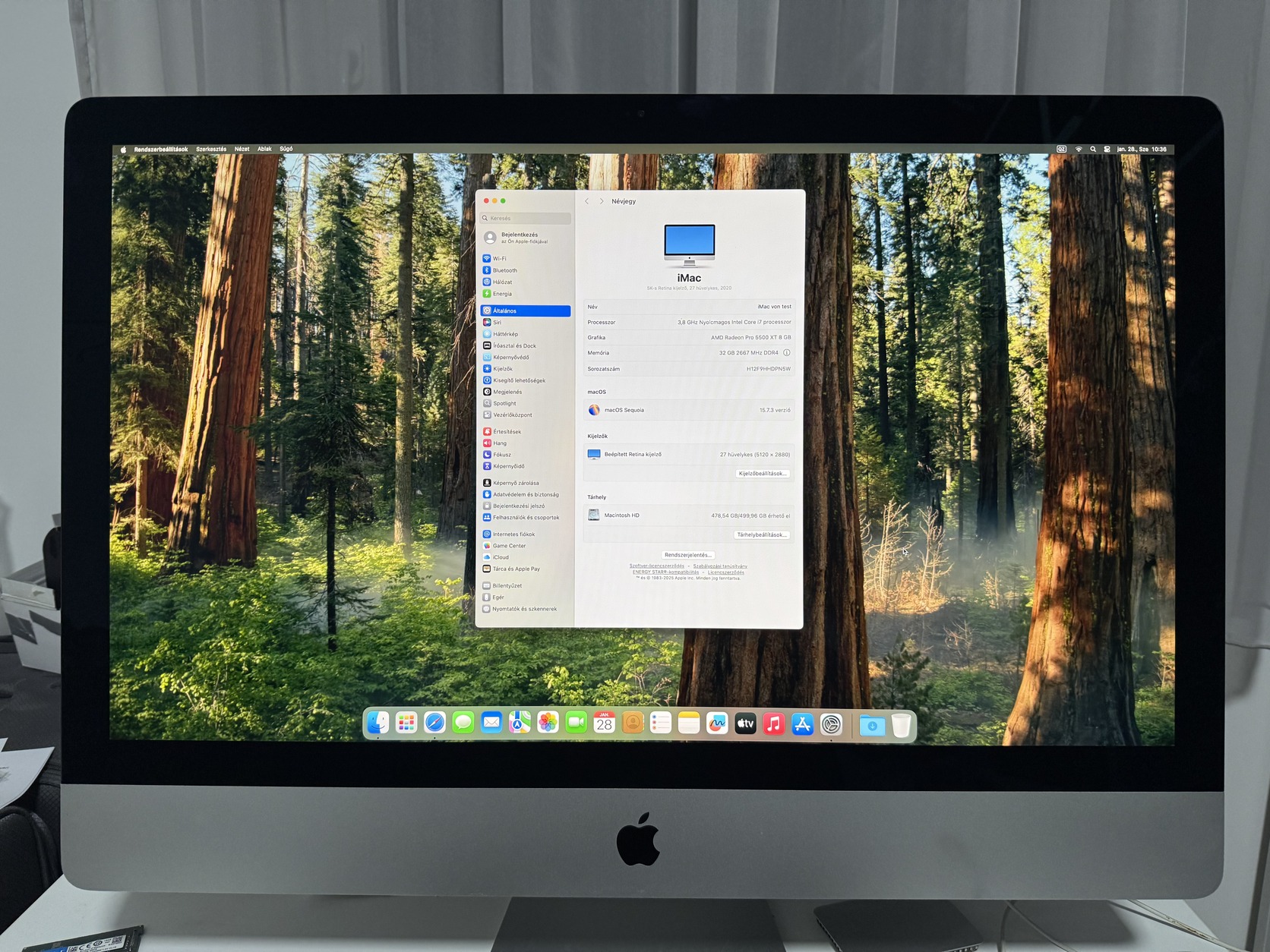Open the Messages app in the Dock
Viewport: 1270px width, 952px height.
click(x=463, y=723)
